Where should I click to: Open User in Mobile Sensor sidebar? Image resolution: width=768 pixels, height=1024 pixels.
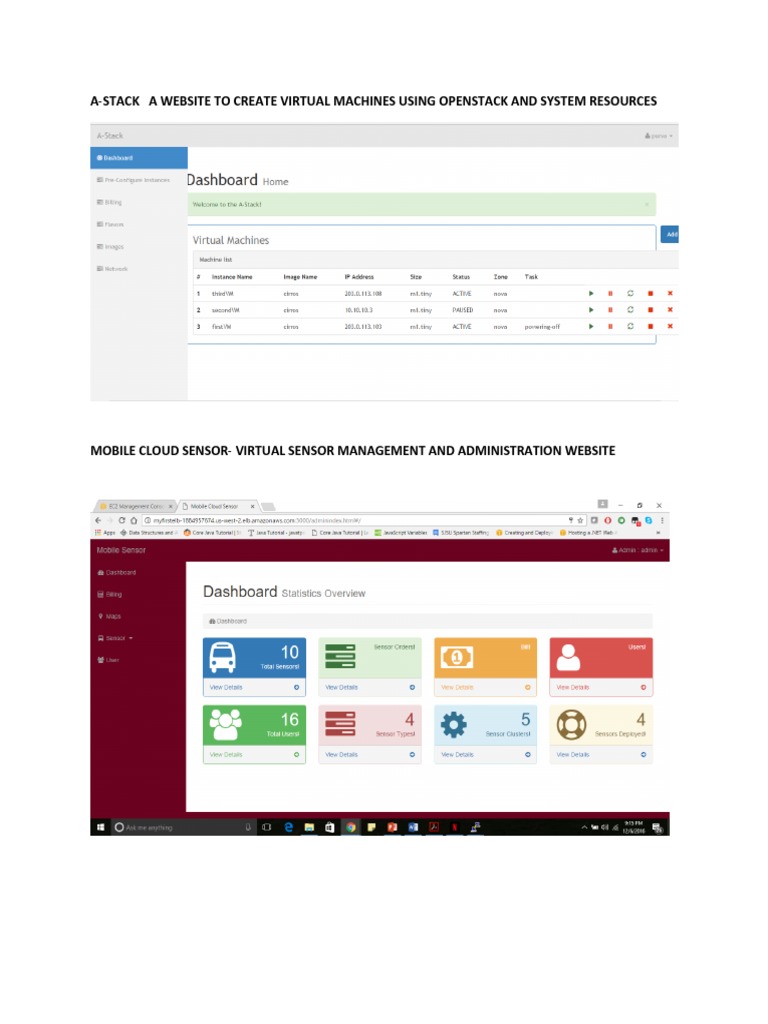click(108, 660)
